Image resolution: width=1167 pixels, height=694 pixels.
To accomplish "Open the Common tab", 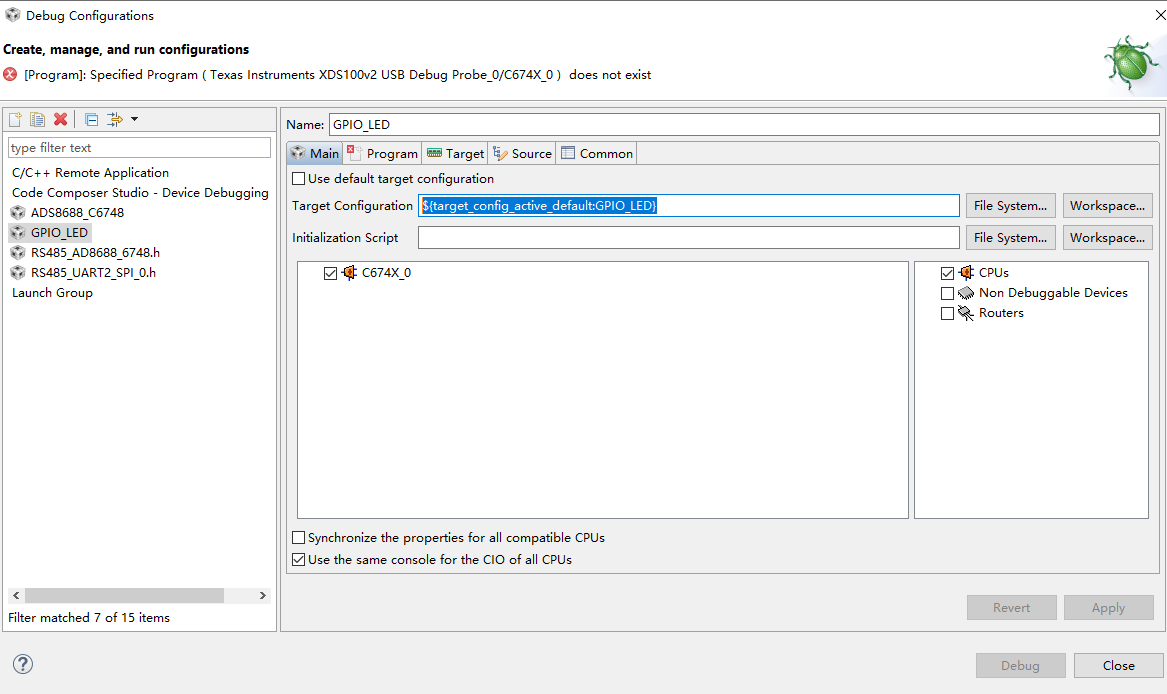I will tap(596, 153).
